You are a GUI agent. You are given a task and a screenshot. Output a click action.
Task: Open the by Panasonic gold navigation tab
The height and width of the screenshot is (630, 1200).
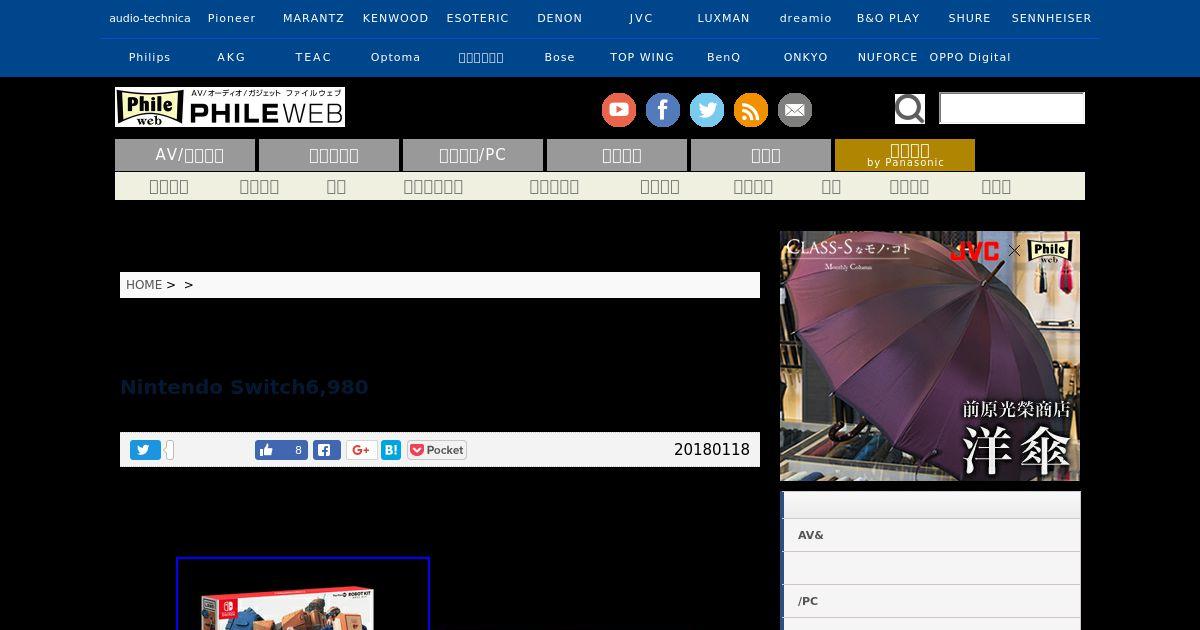tap(905, 155)
